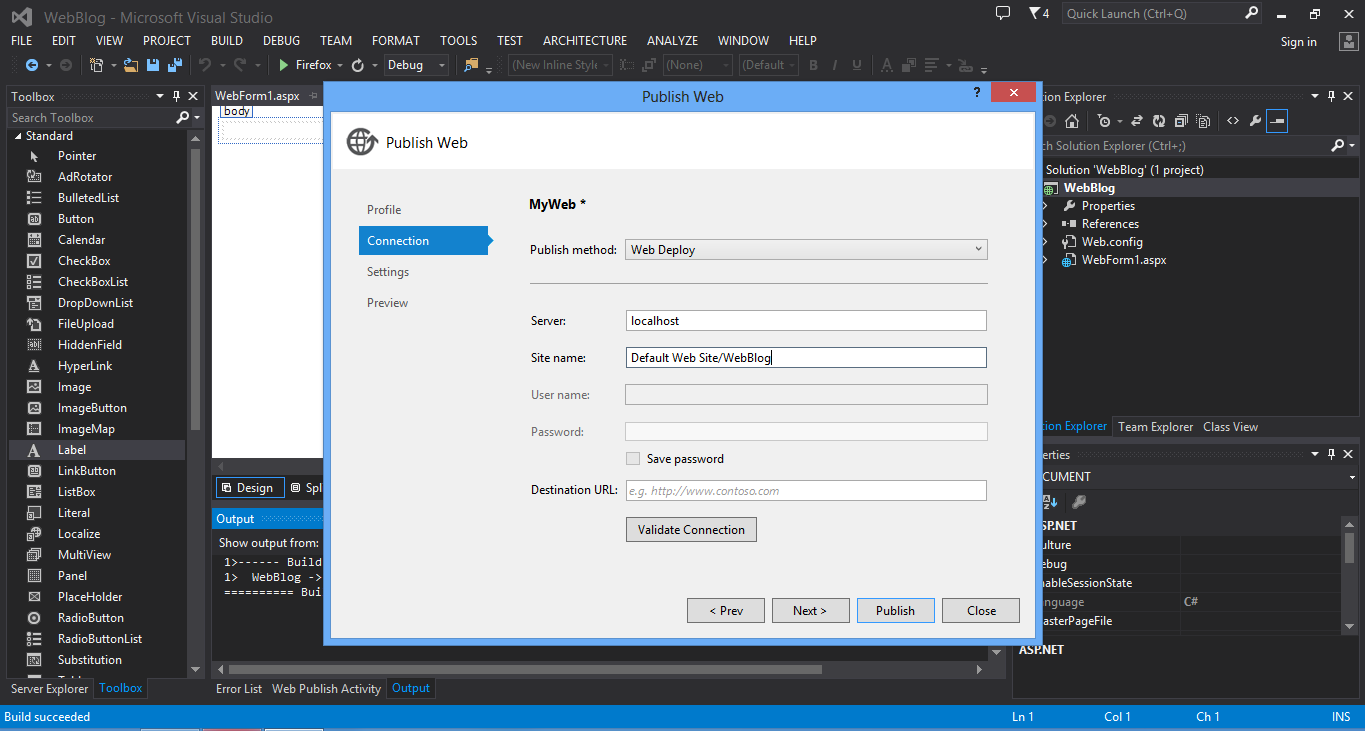1365x731 pixels.
Task: Open the Firefox browser selection dropdown arrow
Action: pos(340,65)
